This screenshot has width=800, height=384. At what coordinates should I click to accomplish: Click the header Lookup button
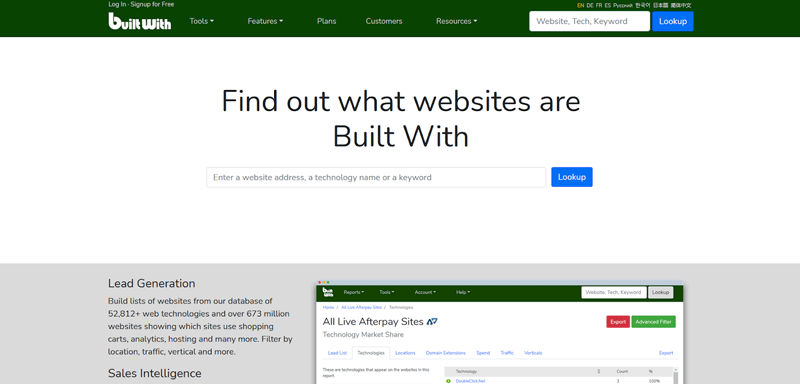click(x=672, y=21)
